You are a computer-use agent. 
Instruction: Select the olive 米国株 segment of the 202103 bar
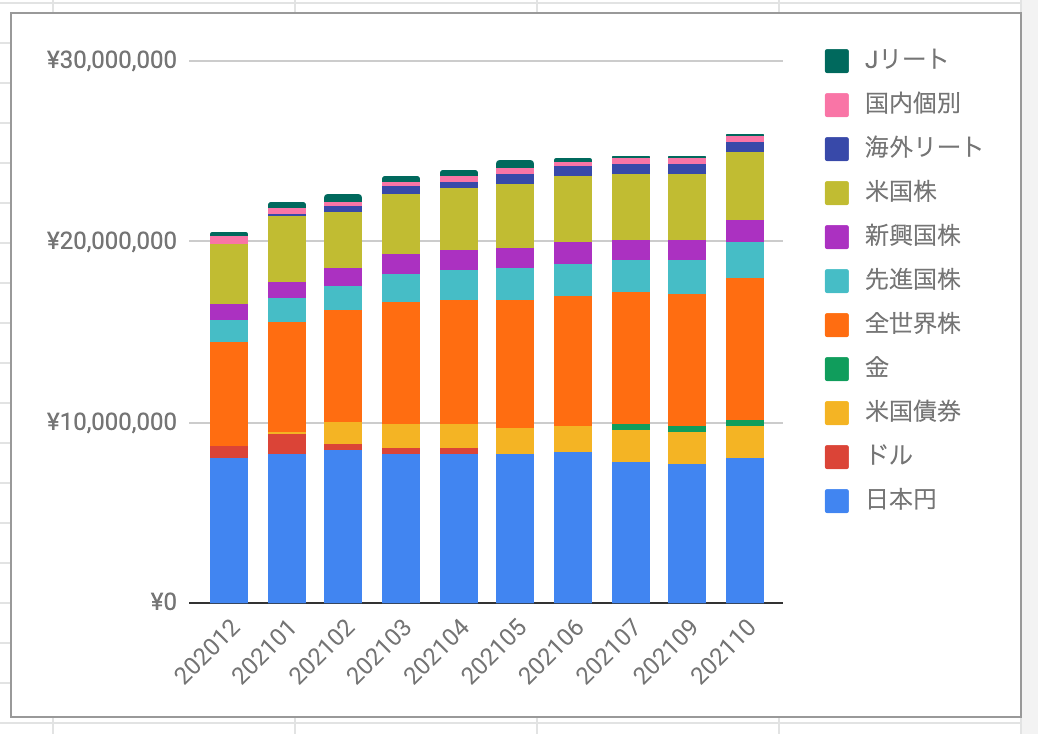(x=401, y=224)
